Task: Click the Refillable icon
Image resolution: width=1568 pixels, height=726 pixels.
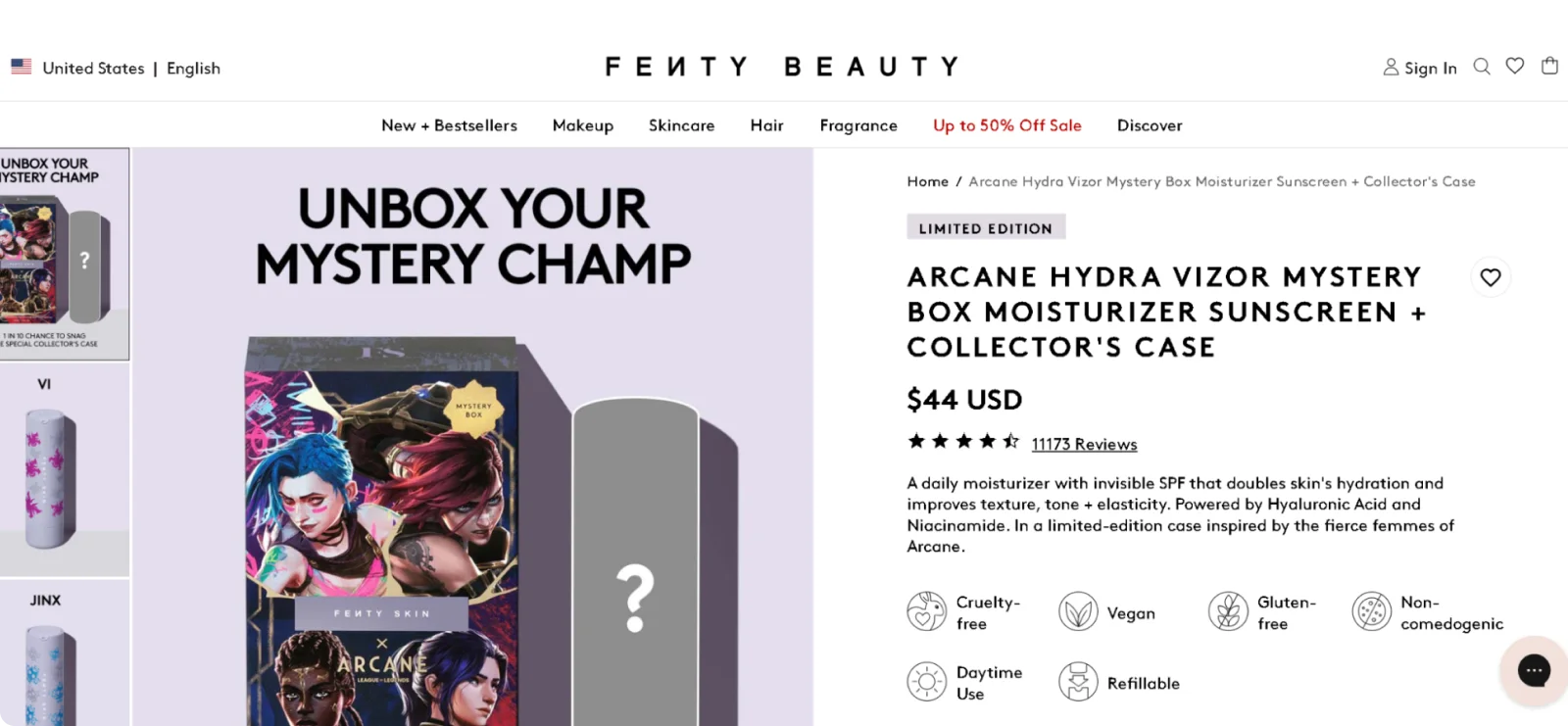Action: (1078, 682)
